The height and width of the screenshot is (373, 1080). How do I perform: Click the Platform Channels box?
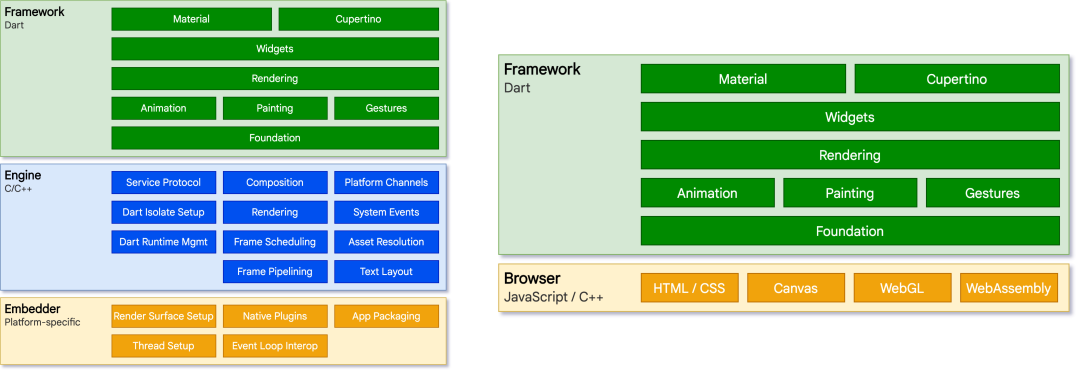pyautogui.click(x=386, y=182)
